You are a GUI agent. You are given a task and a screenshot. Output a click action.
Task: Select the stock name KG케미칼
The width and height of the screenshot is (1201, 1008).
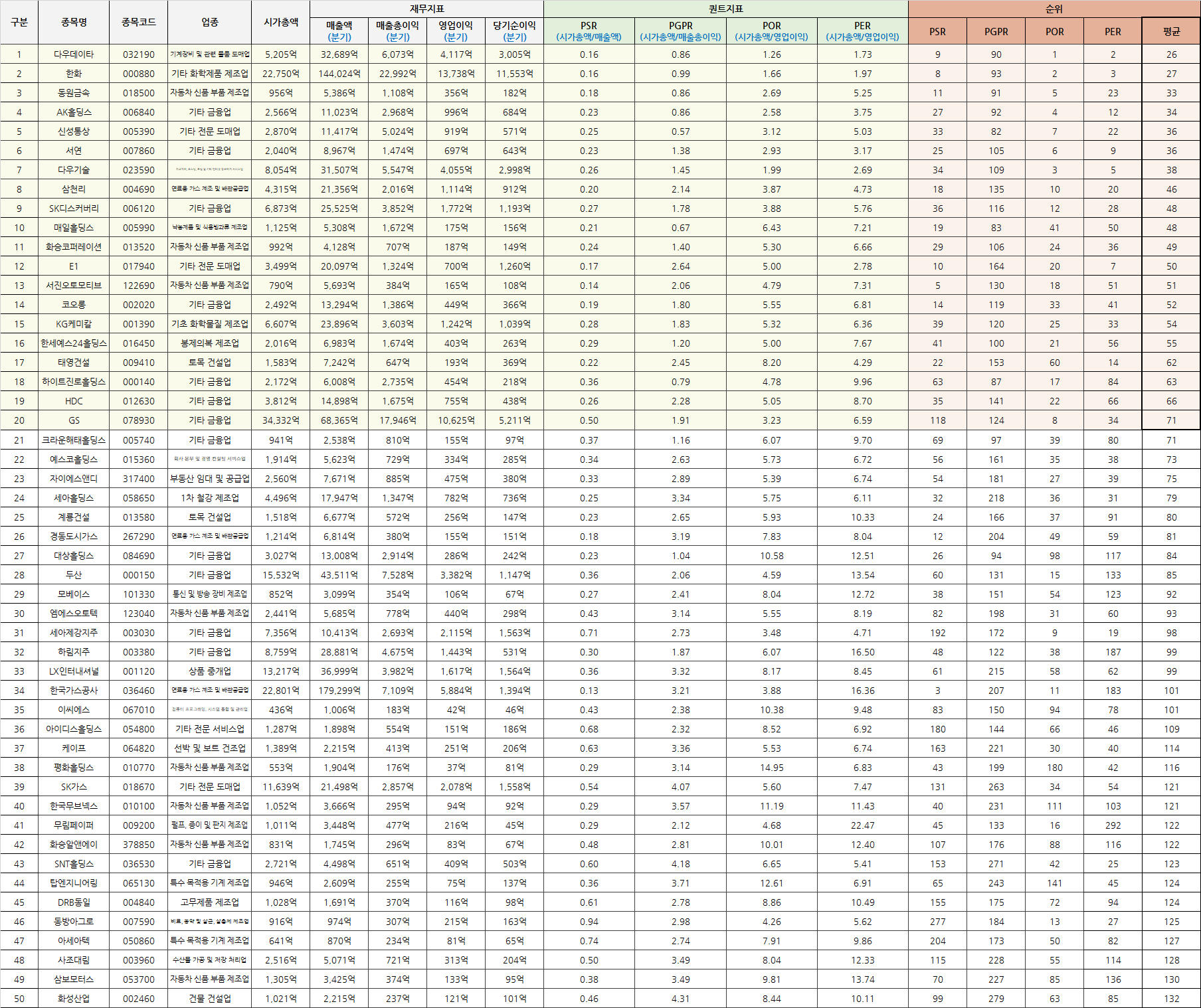74,324
